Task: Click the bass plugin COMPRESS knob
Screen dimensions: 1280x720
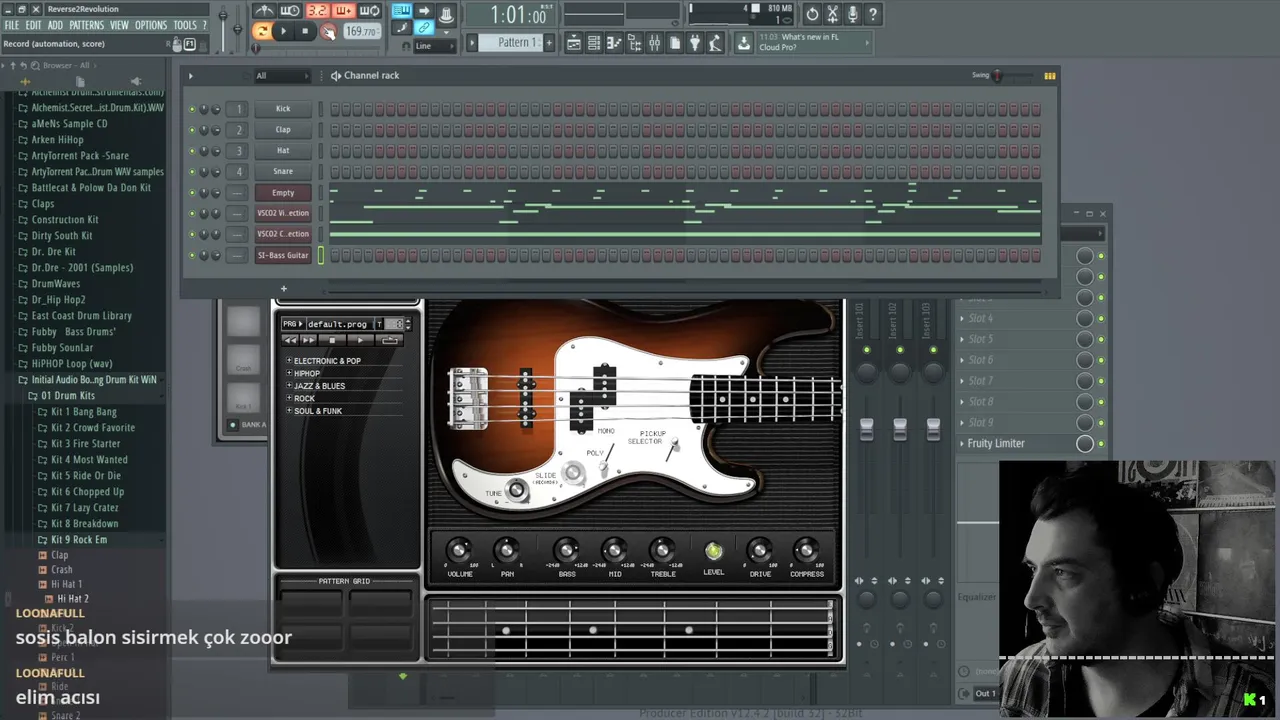Action: pos(806,550)
